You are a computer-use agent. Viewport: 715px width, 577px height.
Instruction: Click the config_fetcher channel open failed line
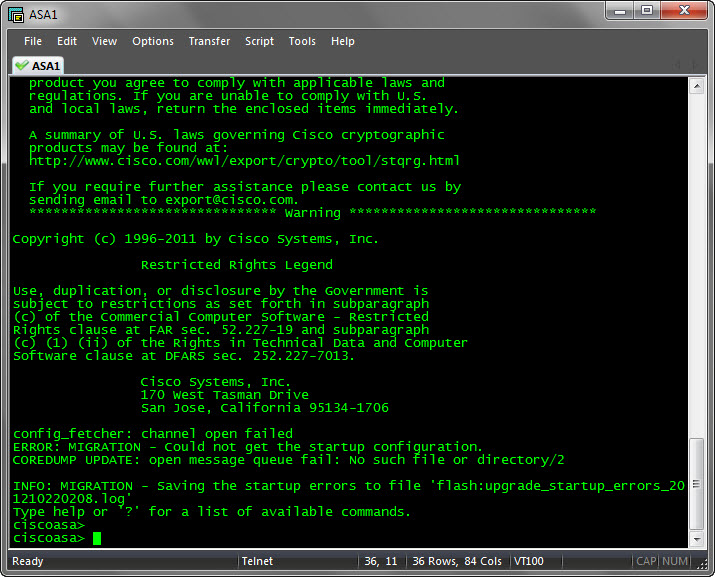coord(153,434)
